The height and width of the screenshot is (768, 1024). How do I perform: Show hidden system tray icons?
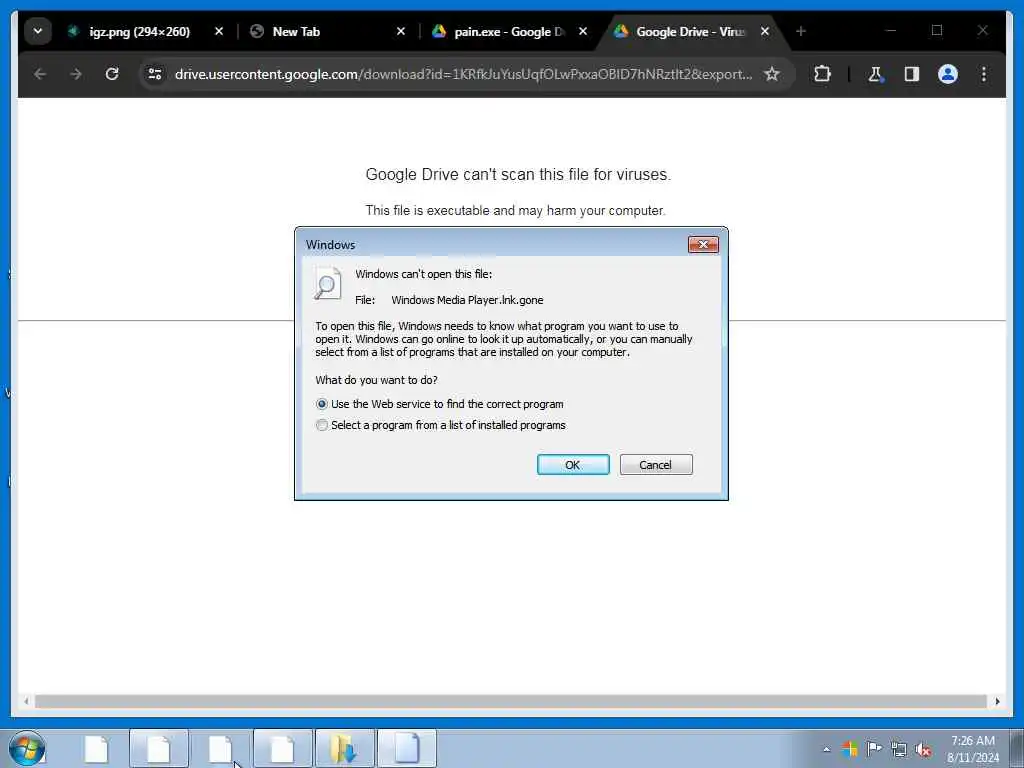pyautogui.click(x=826, y=749)
